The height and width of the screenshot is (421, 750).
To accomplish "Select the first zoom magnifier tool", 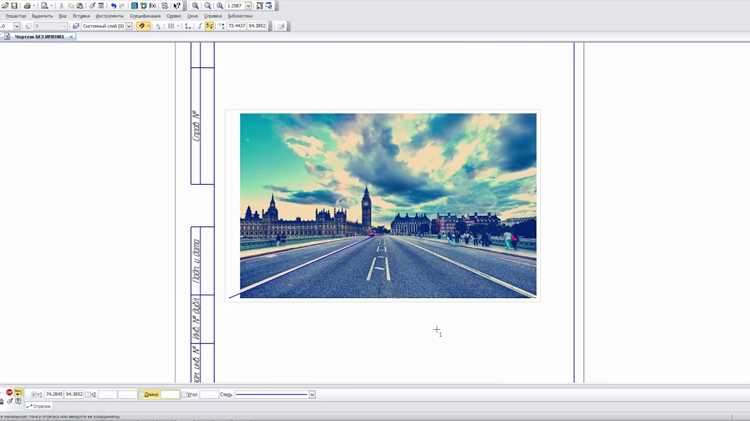I will (195, 6).
